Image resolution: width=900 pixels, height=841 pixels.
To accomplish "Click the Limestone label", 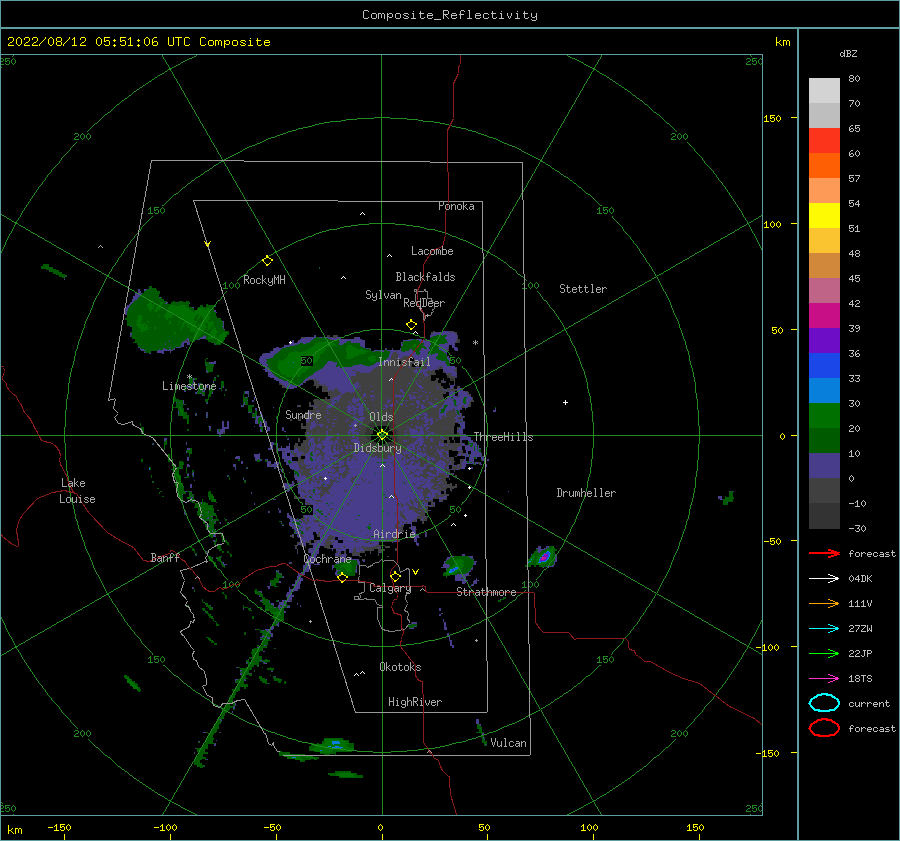I will pyautogui.click(x=189, y=386).
